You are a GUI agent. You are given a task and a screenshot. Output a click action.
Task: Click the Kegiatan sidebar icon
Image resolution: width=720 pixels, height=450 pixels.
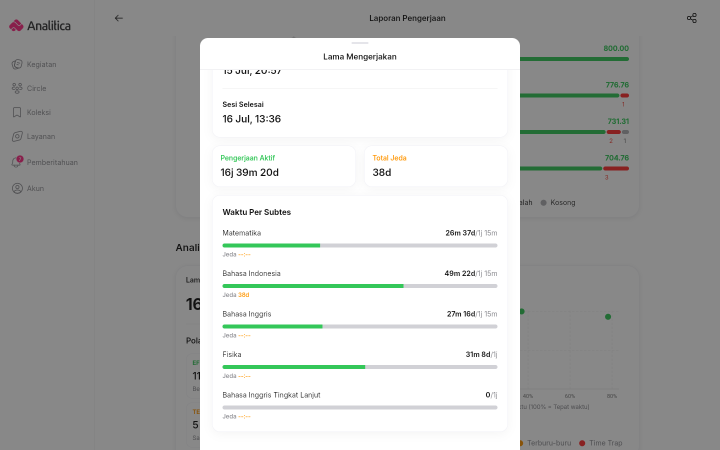coord(17,64)
